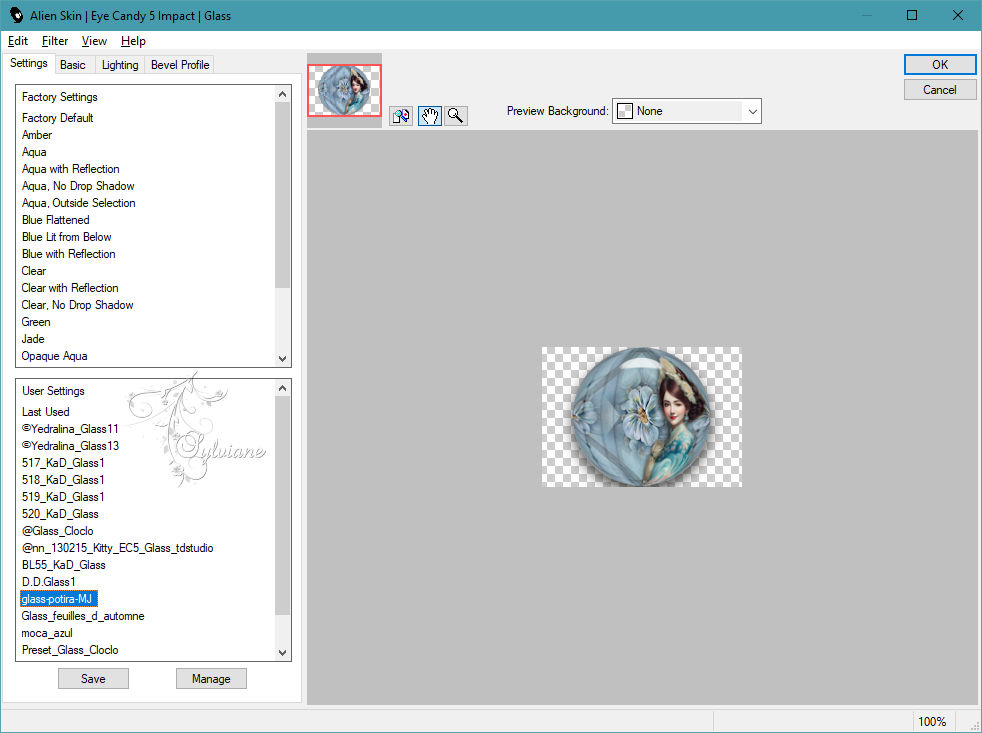This screenshot has width=982, height=733.
Task: Select the Clear preset
Action: pos(34,271)
